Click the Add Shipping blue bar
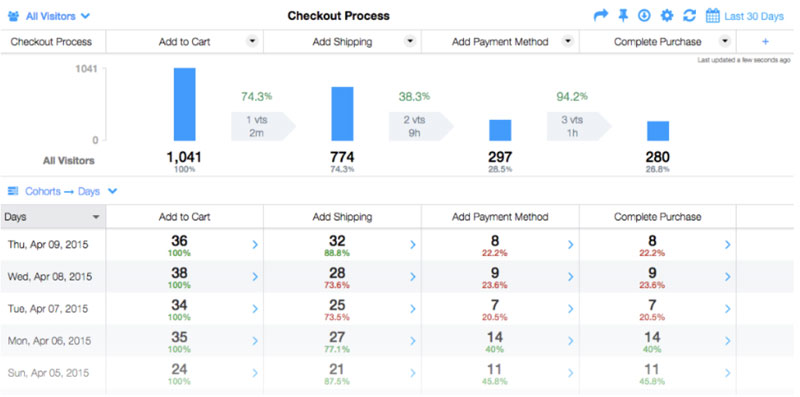 point(342,114)
